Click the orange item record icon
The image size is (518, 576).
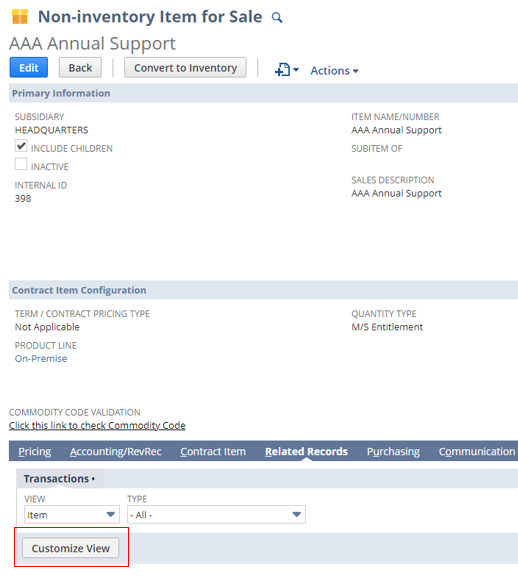20,17
